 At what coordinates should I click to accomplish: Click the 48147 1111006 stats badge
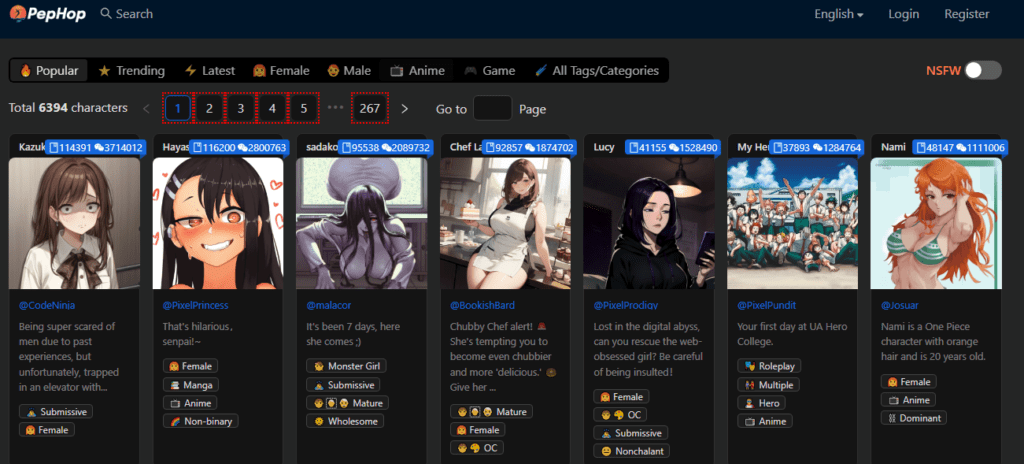tap(961, 148)
